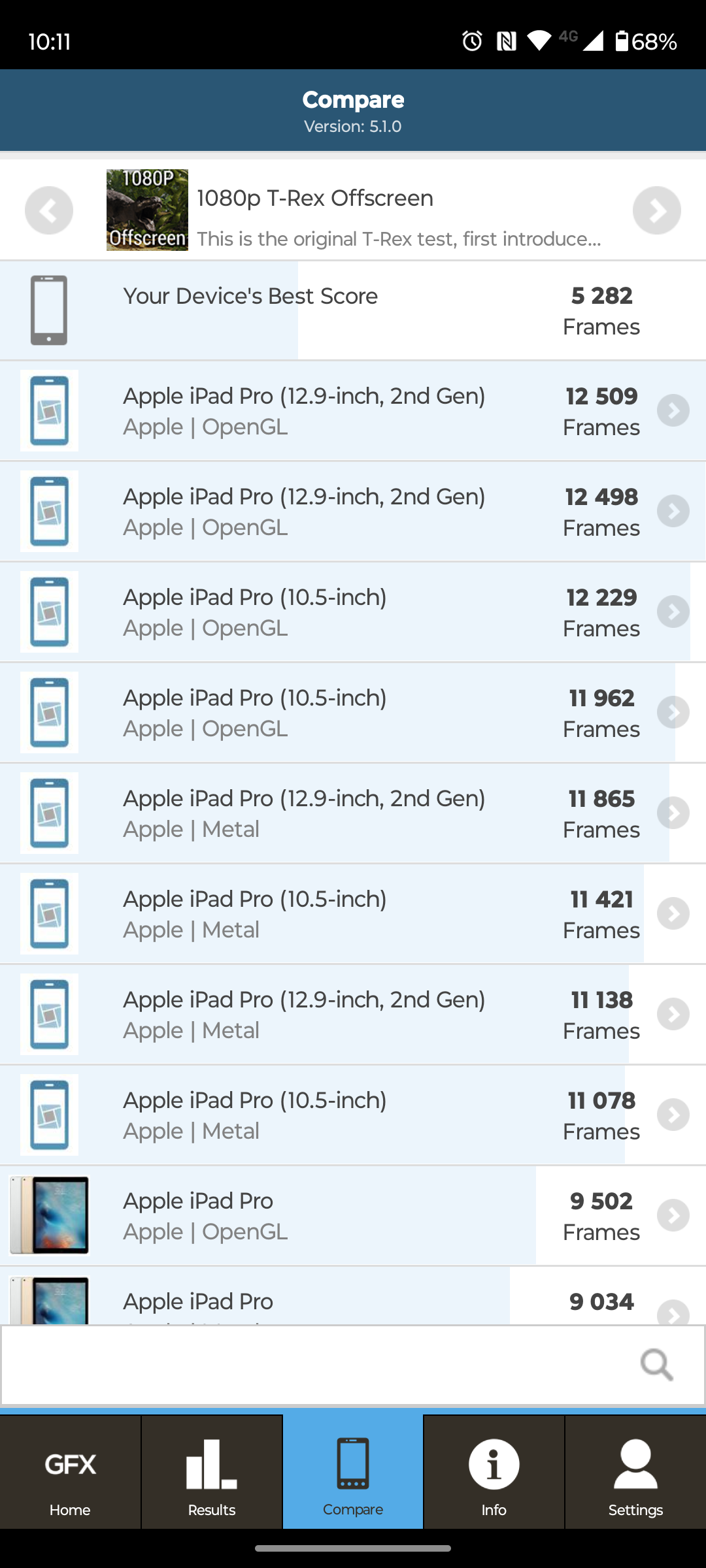Tap the 1080p T-Rex Offscreen thumbnail
This screenshot has height=1568, width=706.
[x=147, y=210]
